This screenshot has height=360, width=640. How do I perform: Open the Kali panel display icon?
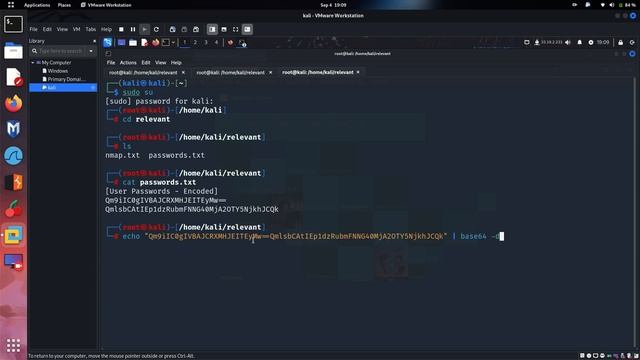click(527, 42)
